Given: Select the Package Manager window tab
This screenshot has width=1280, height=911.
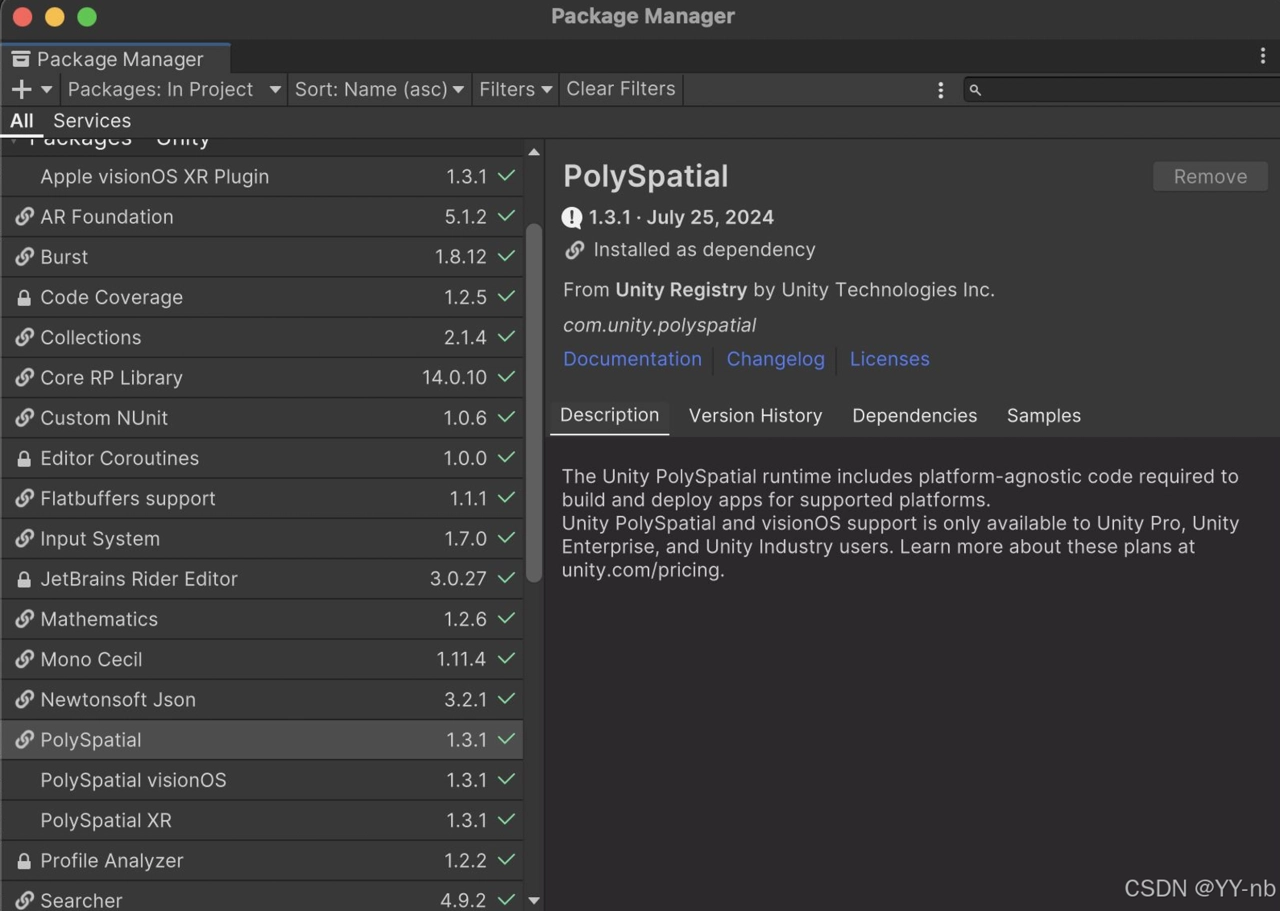Looking at the screenshot, I should (116, 59).
